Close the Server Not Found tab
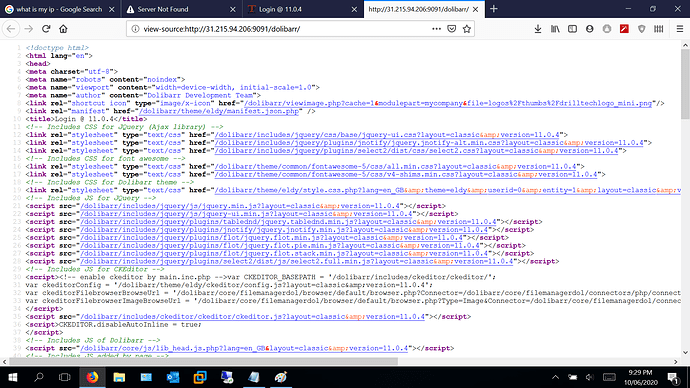This screenshot has width=690, height=388. 233,9
